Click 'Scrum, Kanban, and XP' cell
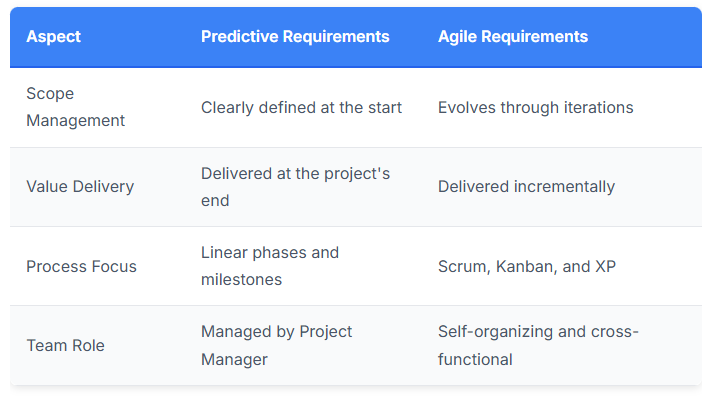Viewport: 712px width, 402px height. click(x=527, y=266)
